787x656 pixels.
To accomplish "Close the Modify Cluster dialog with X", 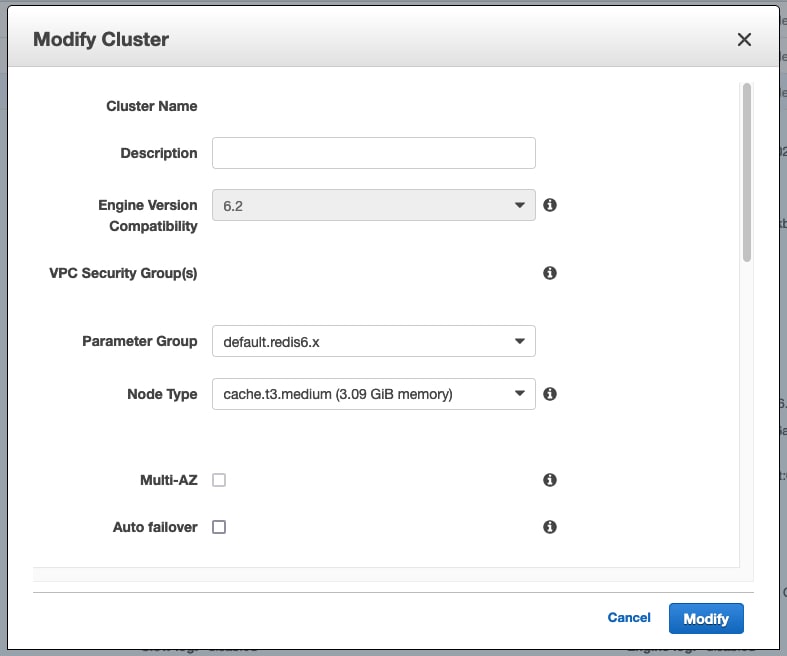I will point(744,40).
